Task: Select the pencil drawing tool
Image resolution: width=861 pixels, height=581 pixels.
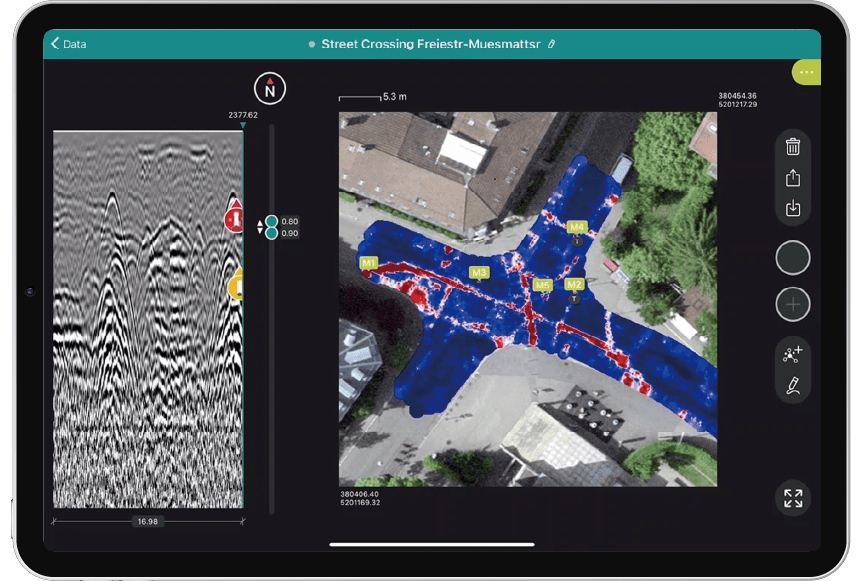Action: pos(793,386)
